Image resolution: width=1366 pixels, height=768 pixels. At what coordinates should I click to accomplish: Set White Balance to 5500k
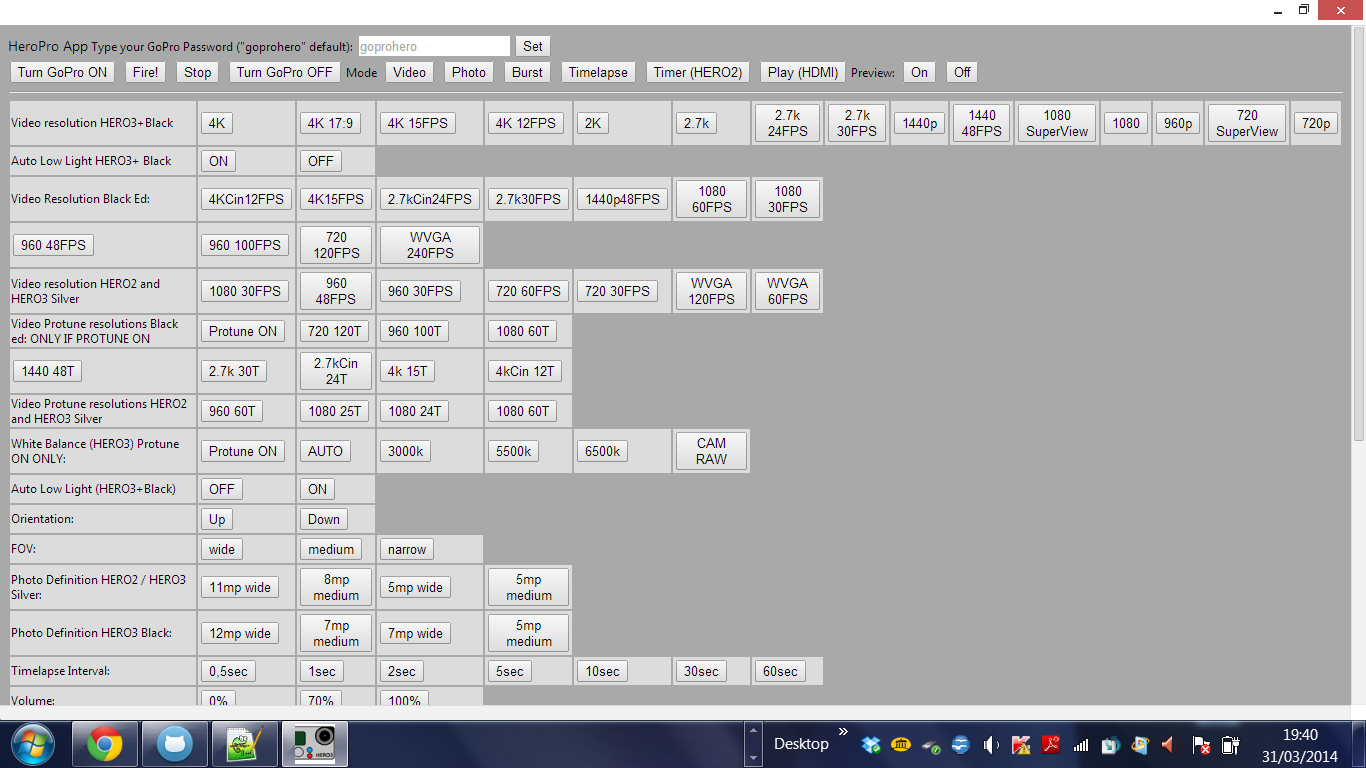513,451
